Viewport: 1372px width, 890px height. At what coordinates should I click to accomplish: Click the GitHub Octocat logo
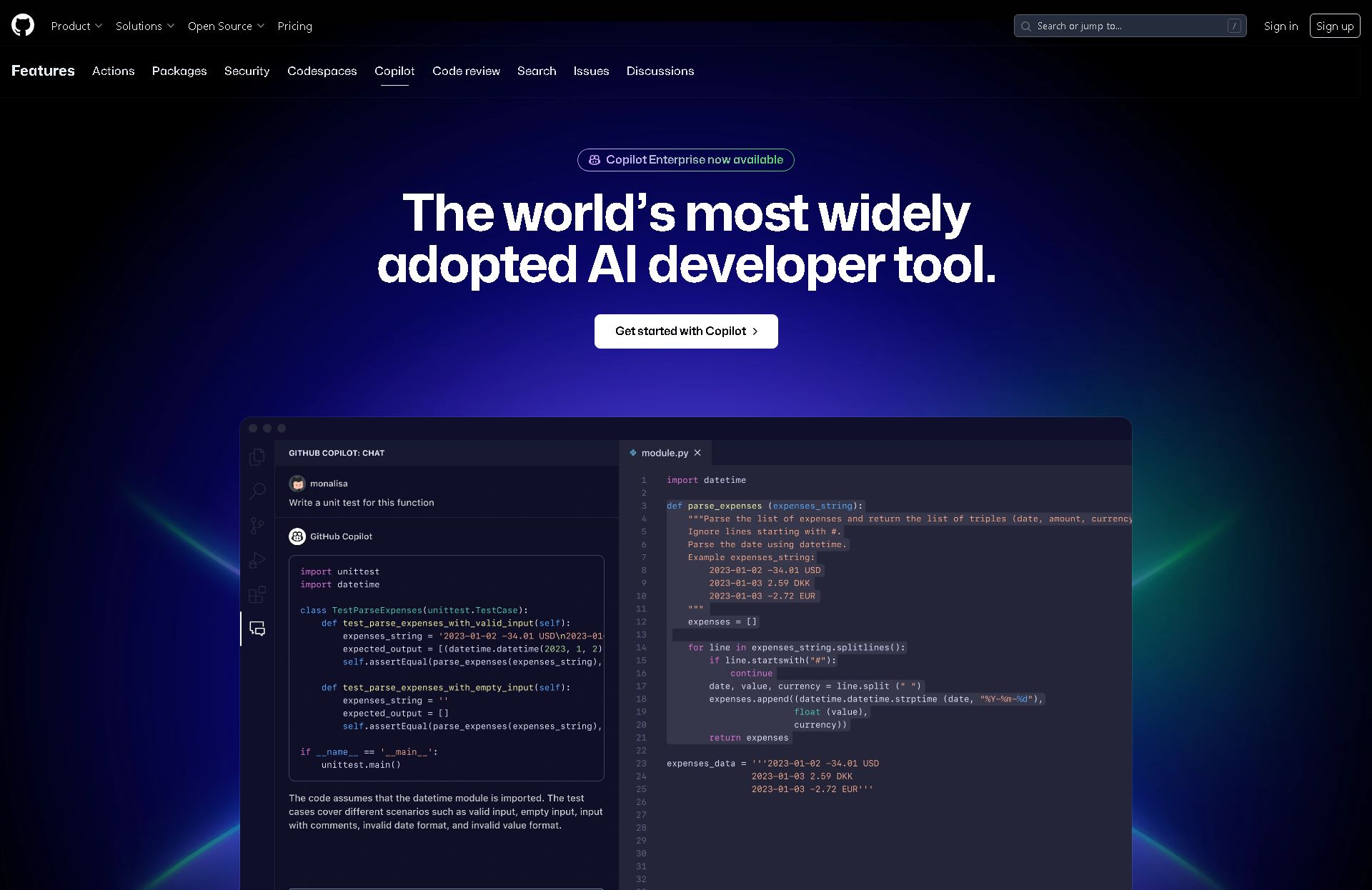(x=23, y=25)
